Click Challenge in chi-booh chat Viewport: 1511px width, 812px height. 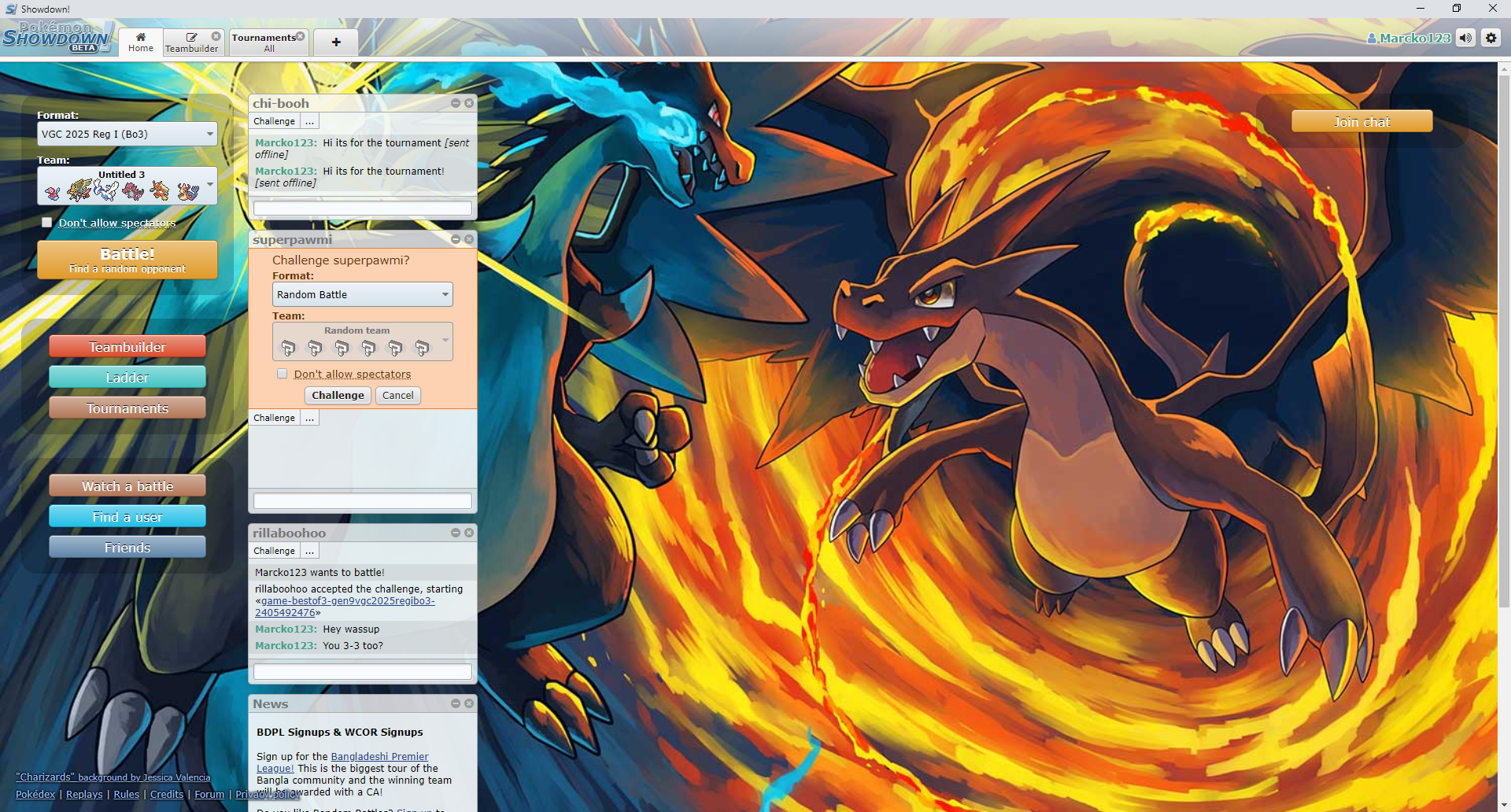(274, 121)
